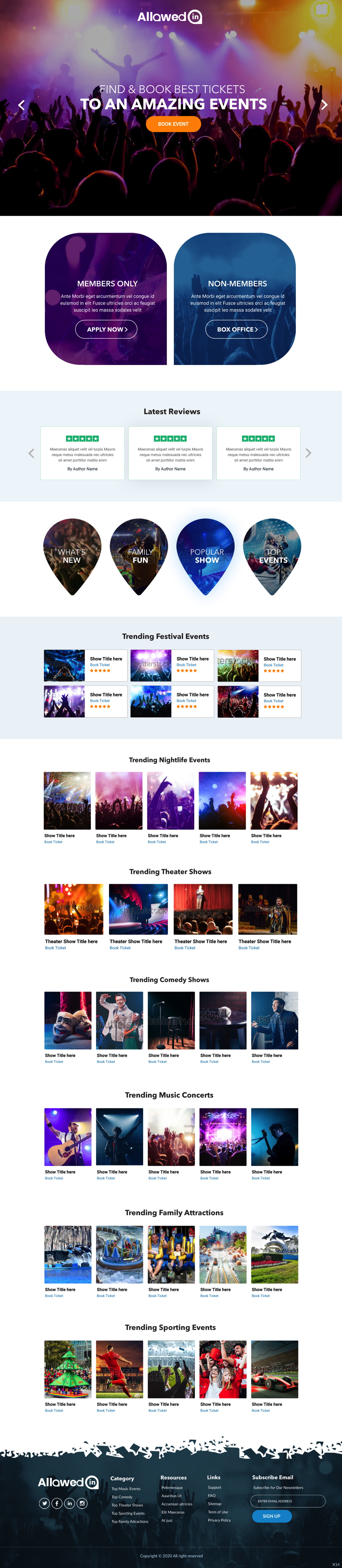This screenshot has height=1568, width=342.
Task: Open Top Music Events footer link
Action: tap(126, 1488)
